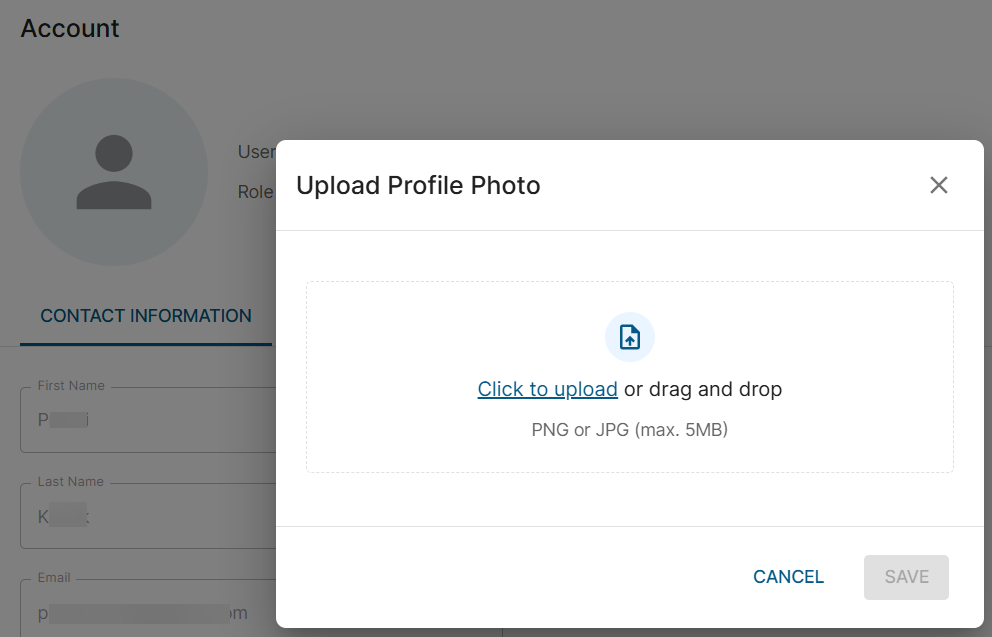Click the Last Name field label
This screenshot has height=637, width=992.
[70, 481]
